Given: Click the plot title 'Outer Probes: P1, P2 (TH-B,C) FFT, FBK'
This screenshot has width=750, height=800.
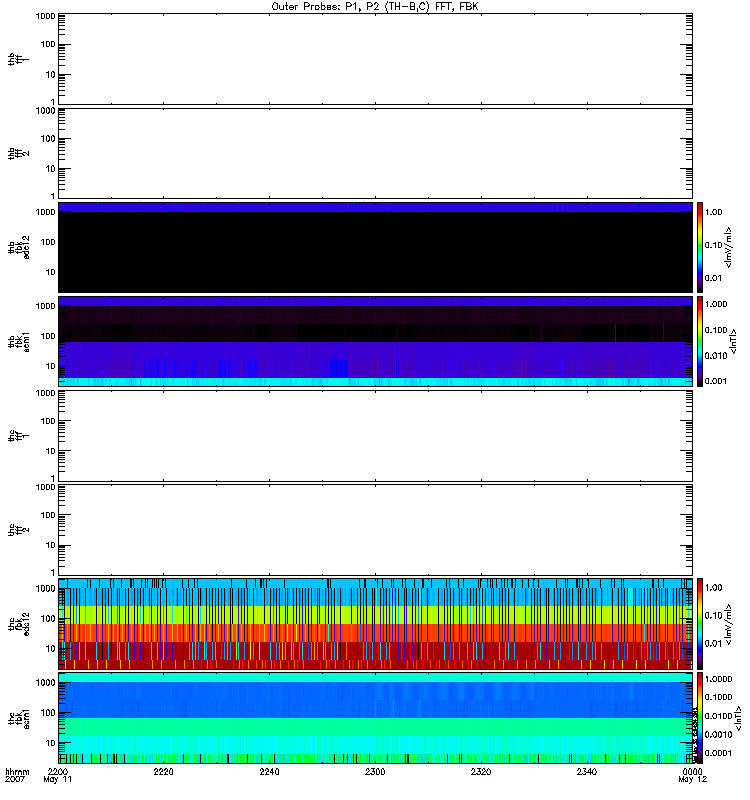Looking at the screenshot, I should pos(374,7).
